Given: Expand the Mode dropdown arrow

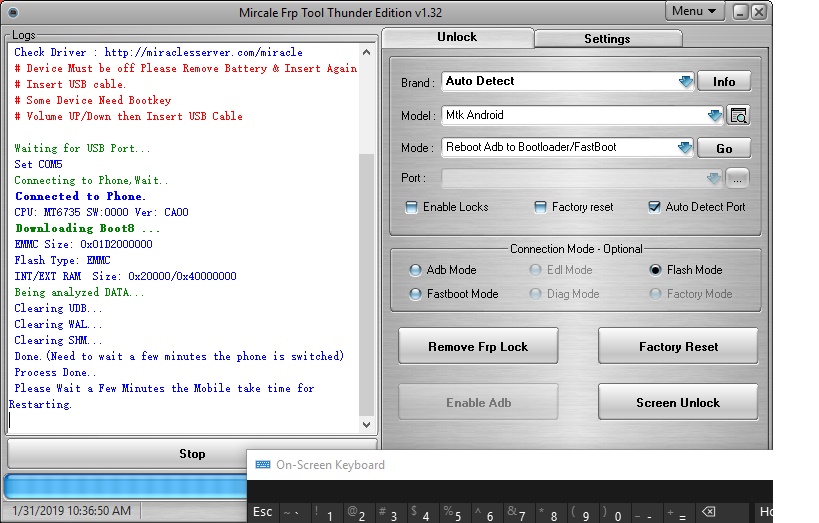Looking at the screenshot, I should [x=685, y=147].
